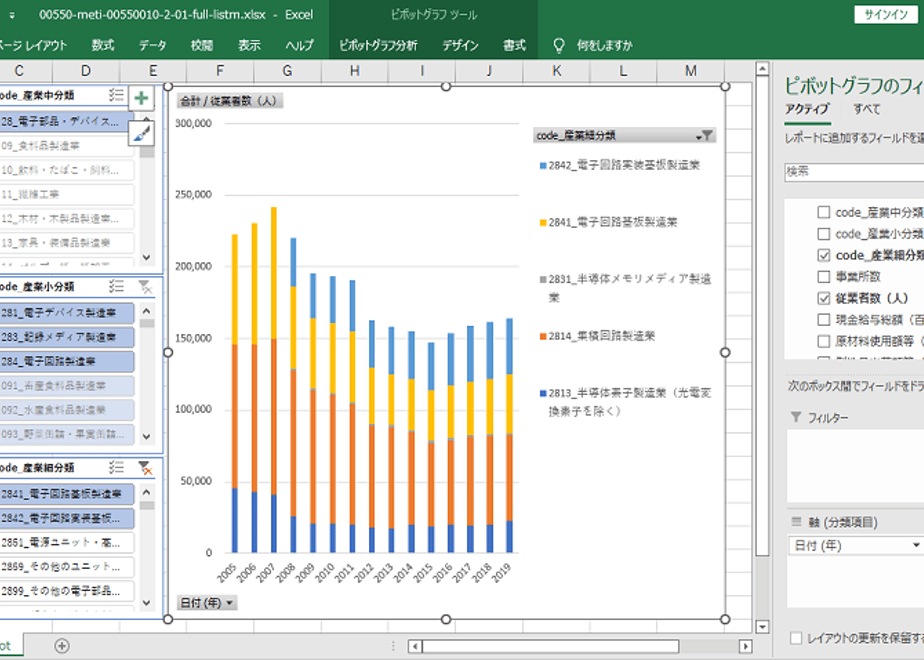The height and width of the screenshot is (660, 924).
Task: Select 2851_電源ユニット slicer item
Action: click(66, 542)
